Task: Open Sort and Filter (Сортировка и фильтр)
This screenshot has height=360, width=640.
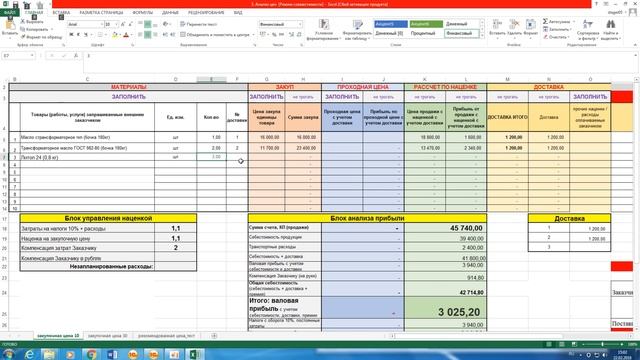Action: pyautogui.click(x=588, y=30)
